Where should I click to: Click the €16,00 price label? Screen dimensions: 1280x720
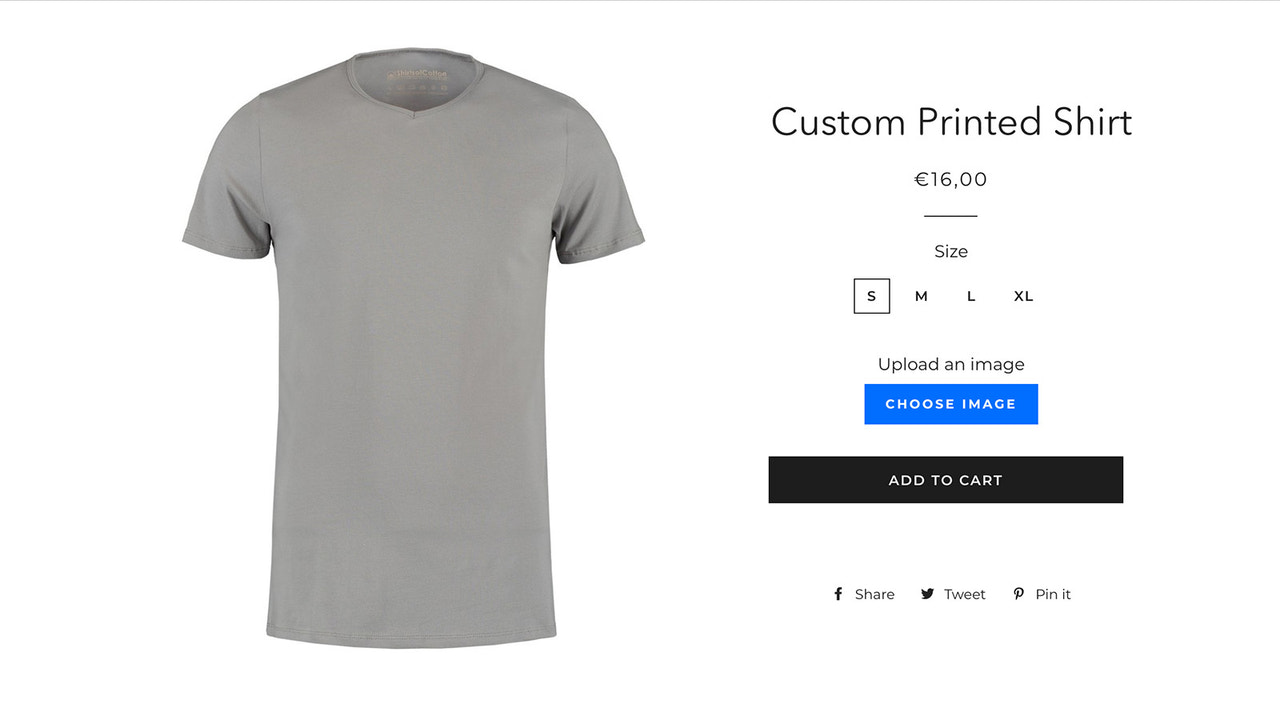(950, 179)
